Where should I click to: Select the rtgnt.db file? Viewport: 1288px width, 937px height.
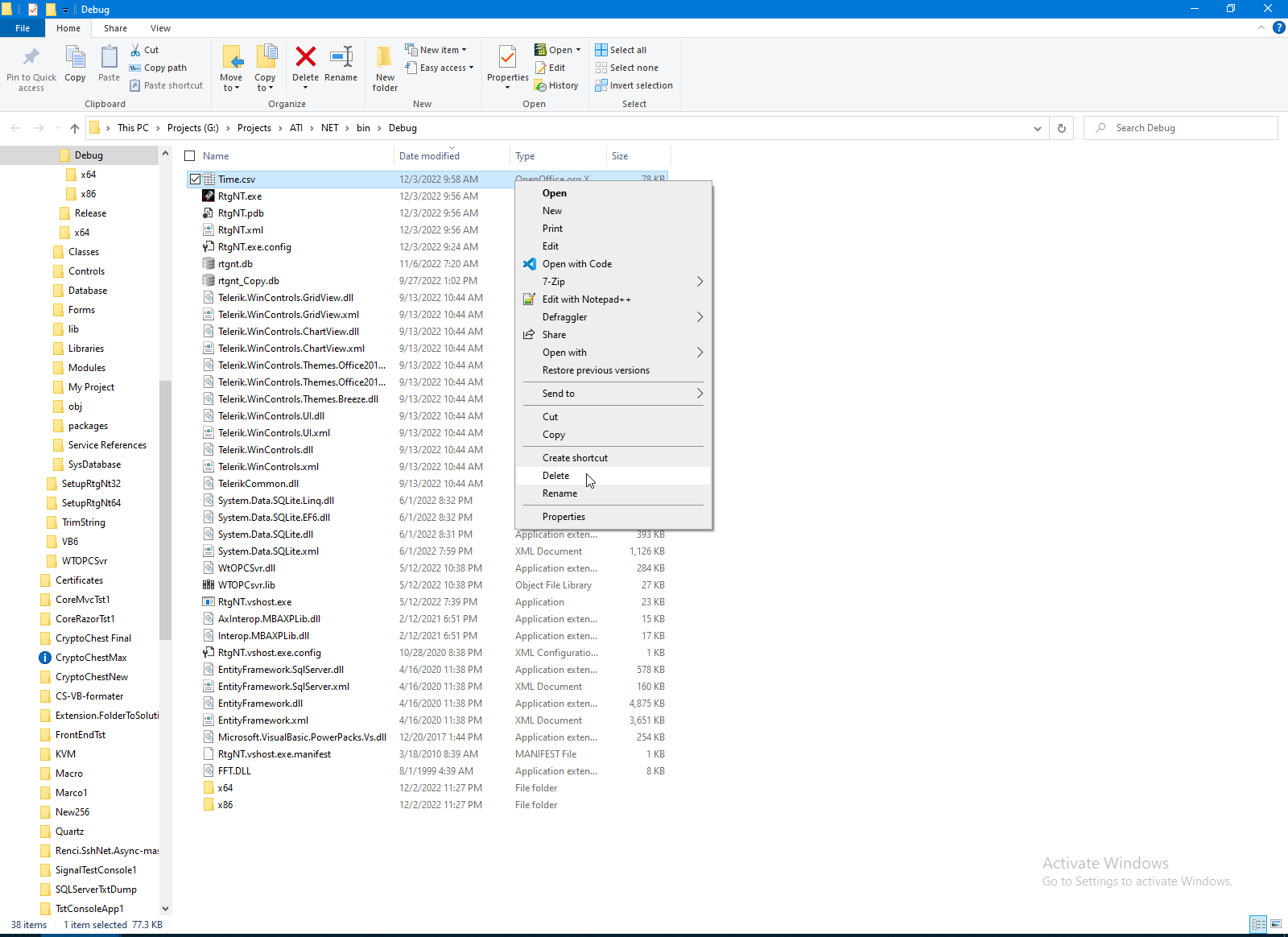pyautogui.click(x=234, y=264)
